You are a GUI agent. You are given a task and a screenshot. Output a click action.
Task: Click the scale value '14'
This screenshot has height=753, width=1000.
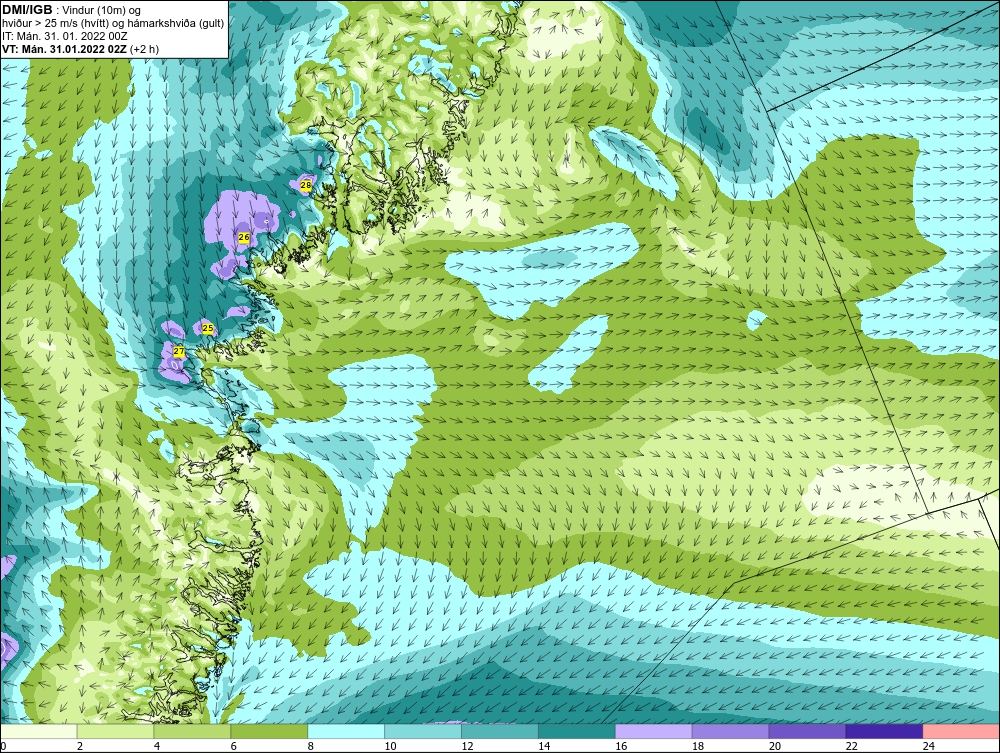544,746
